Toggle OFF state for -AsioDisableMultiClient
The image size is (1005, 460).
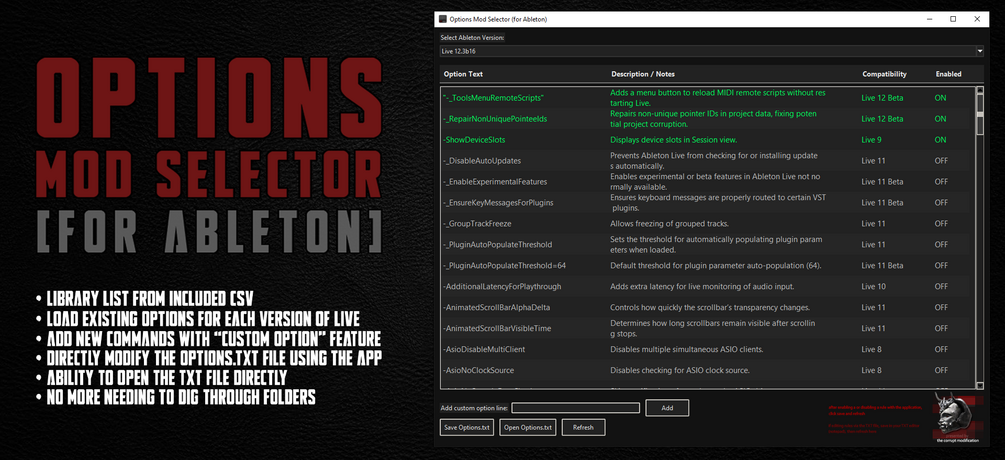tap(941, 349)
